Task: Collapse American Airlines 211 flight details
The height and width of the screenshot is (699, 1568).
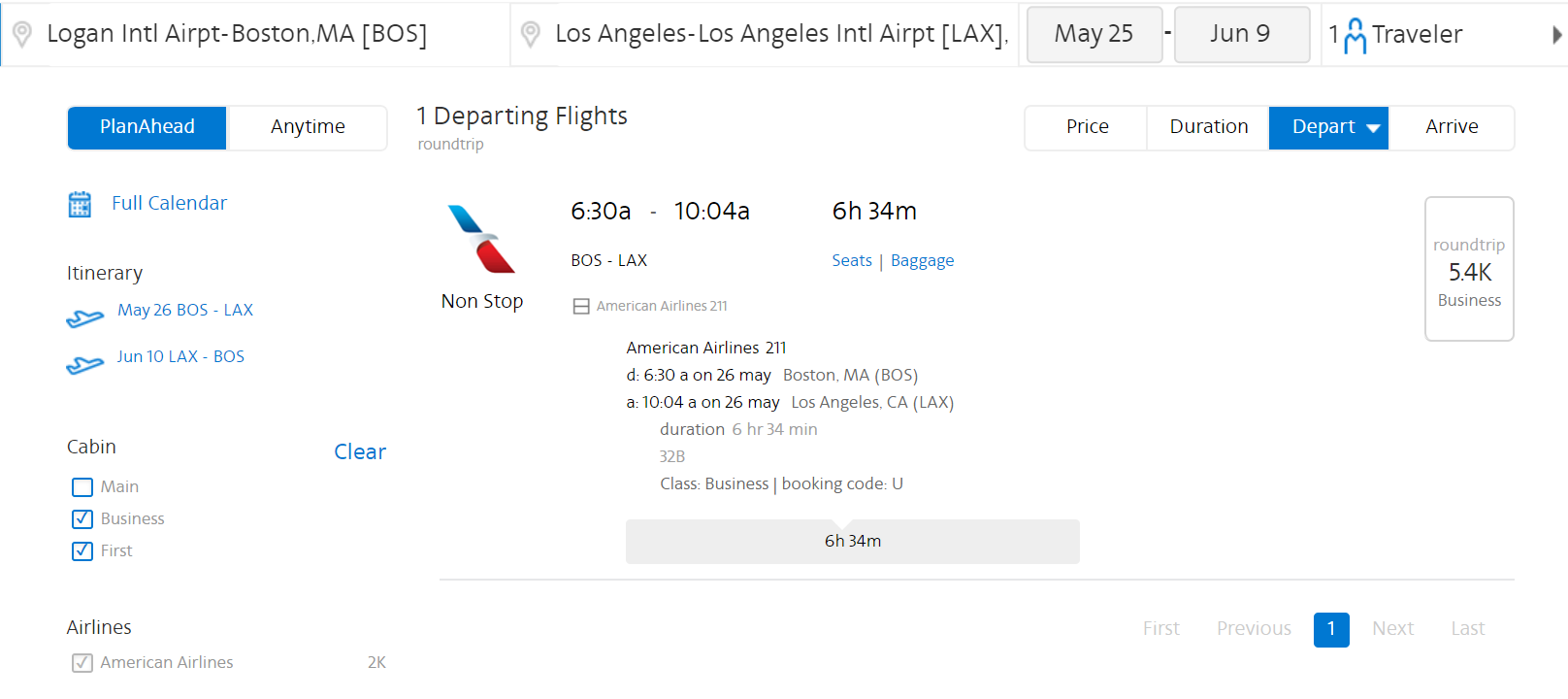Action: tap(581, 307)
